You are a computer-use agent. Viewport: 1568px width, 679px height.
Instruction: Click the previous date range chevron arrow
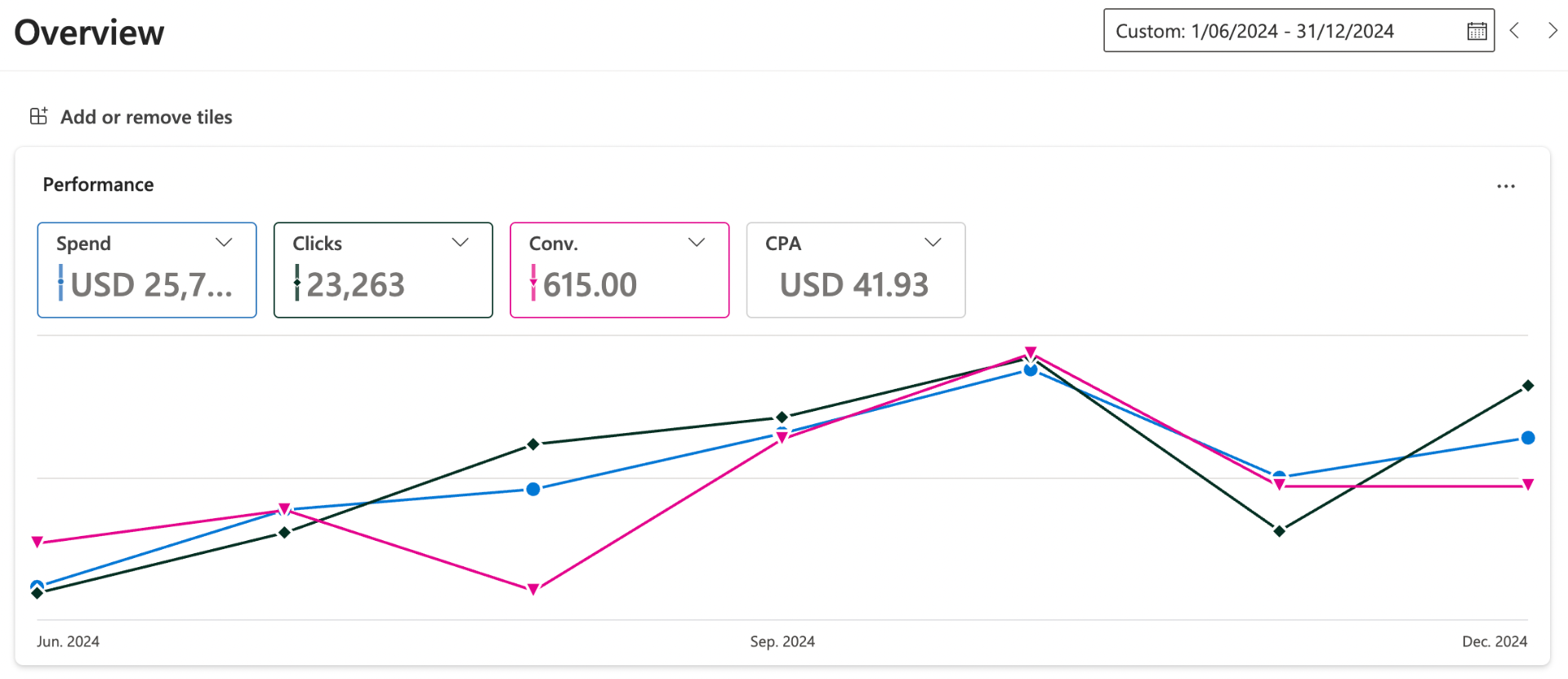[x=1515, y=30]
